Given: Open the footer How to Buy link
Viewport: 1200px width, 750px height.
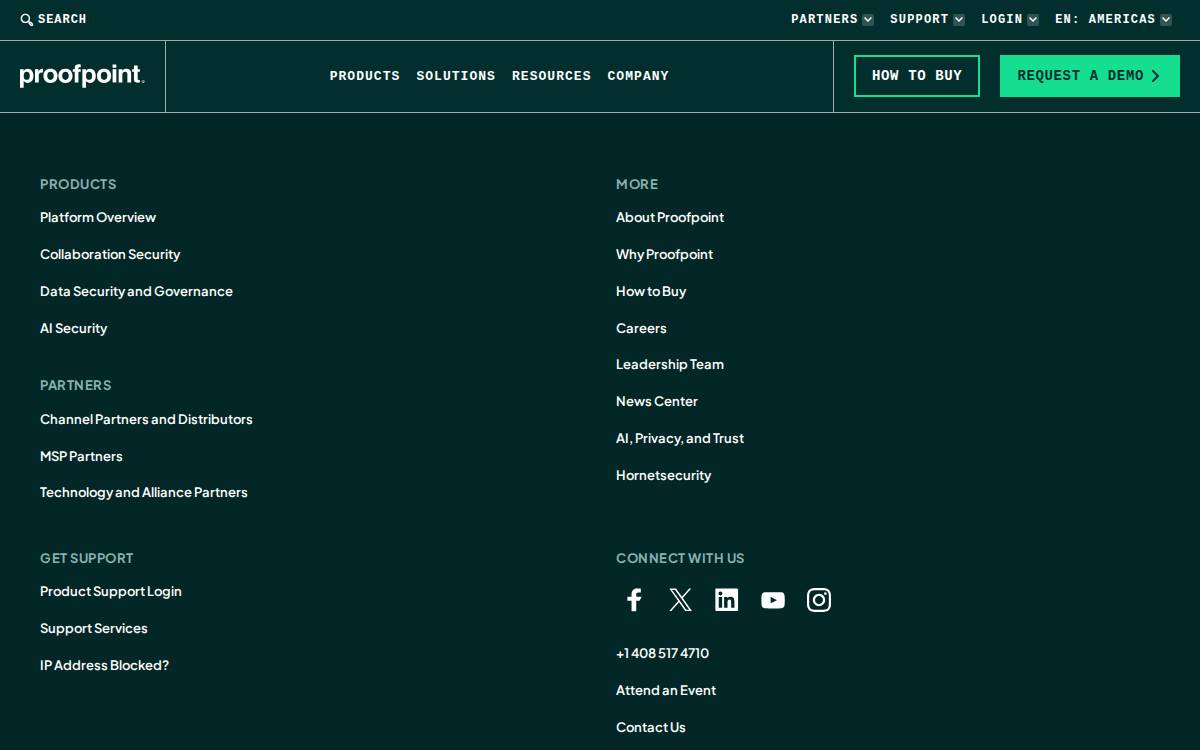Looking at the screenshot, I should coord(651,291).
